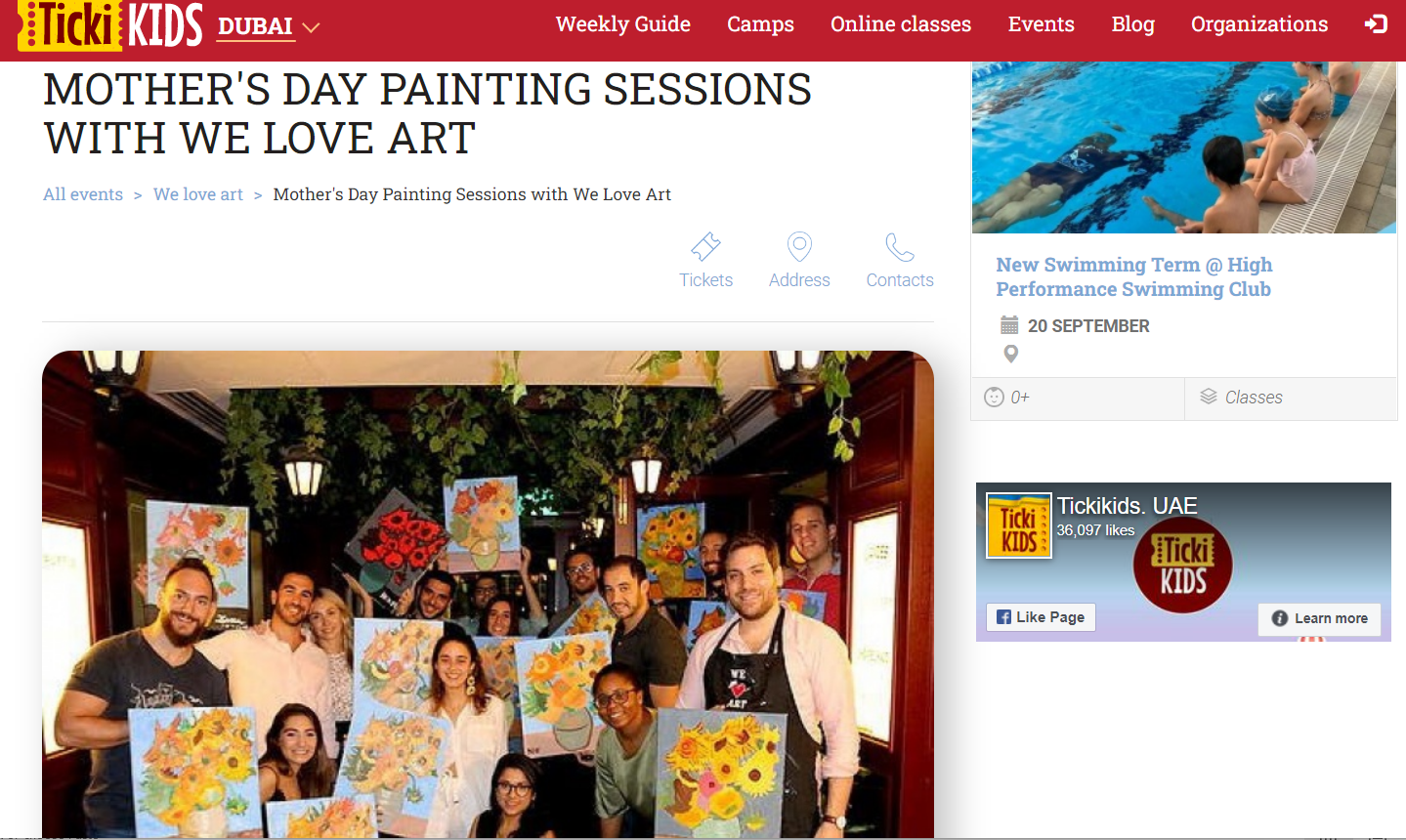Click the login arrow icon in header
This screenshot has width=1406, height=840.
1376,23
